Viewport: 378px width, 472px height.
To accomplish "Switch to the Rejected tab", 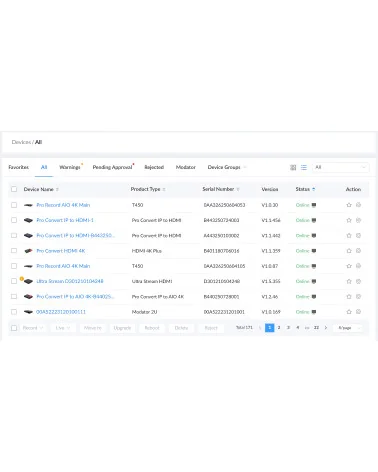I will (154, 167).
